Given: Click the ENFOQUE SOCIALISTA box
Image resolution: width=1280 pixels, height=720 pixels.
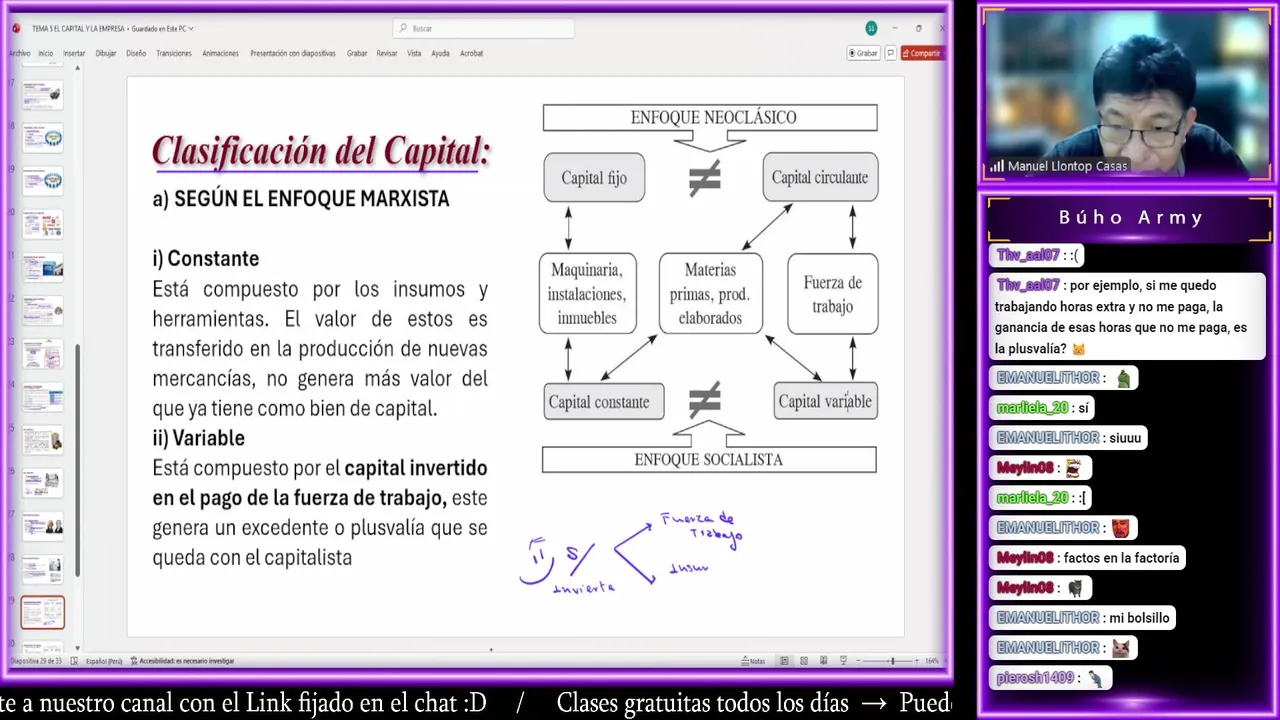Looking at the screenshot, I should 709,460.
